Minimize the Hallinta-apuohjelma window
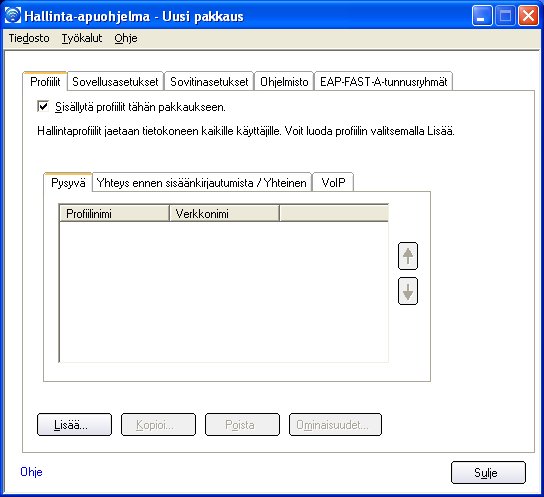Image resolution: width=544 pixels, height=497 pixels. [x=482, y=16]
